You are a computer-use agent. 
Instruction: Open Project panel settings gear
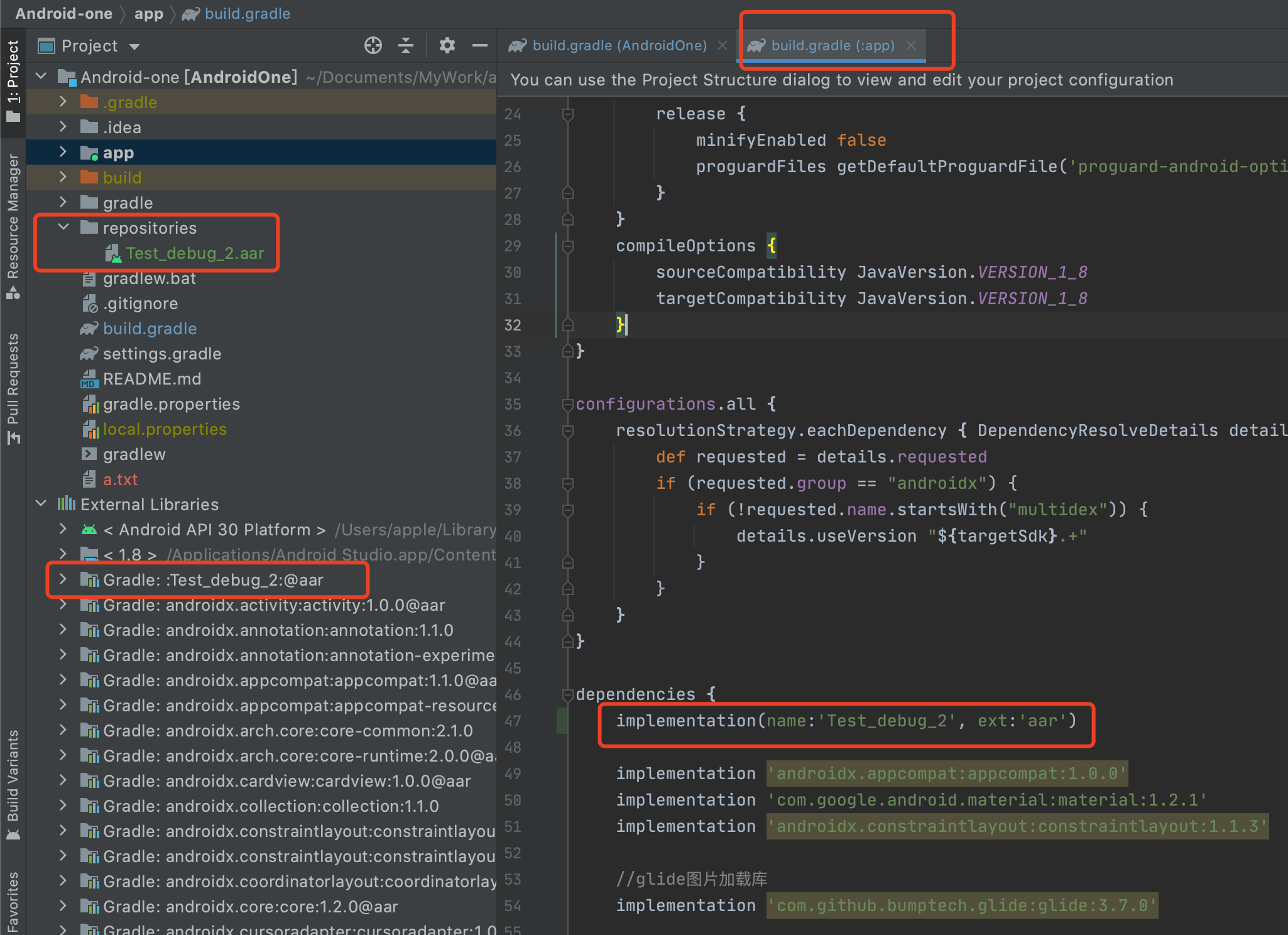[447, 45]
